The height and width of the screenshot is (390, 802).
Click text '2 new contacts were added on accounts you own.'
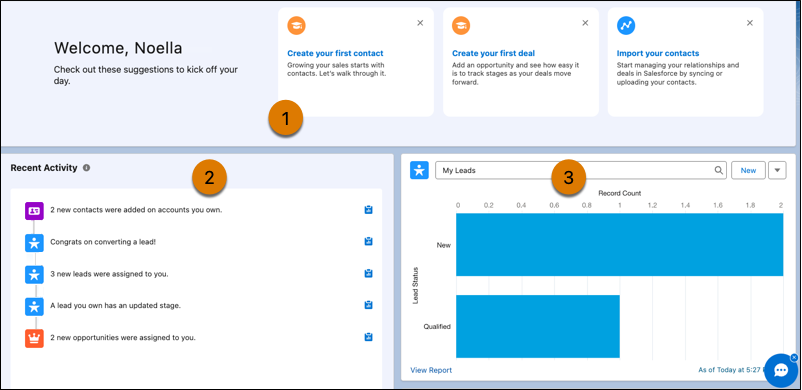[x=136, y=210]
